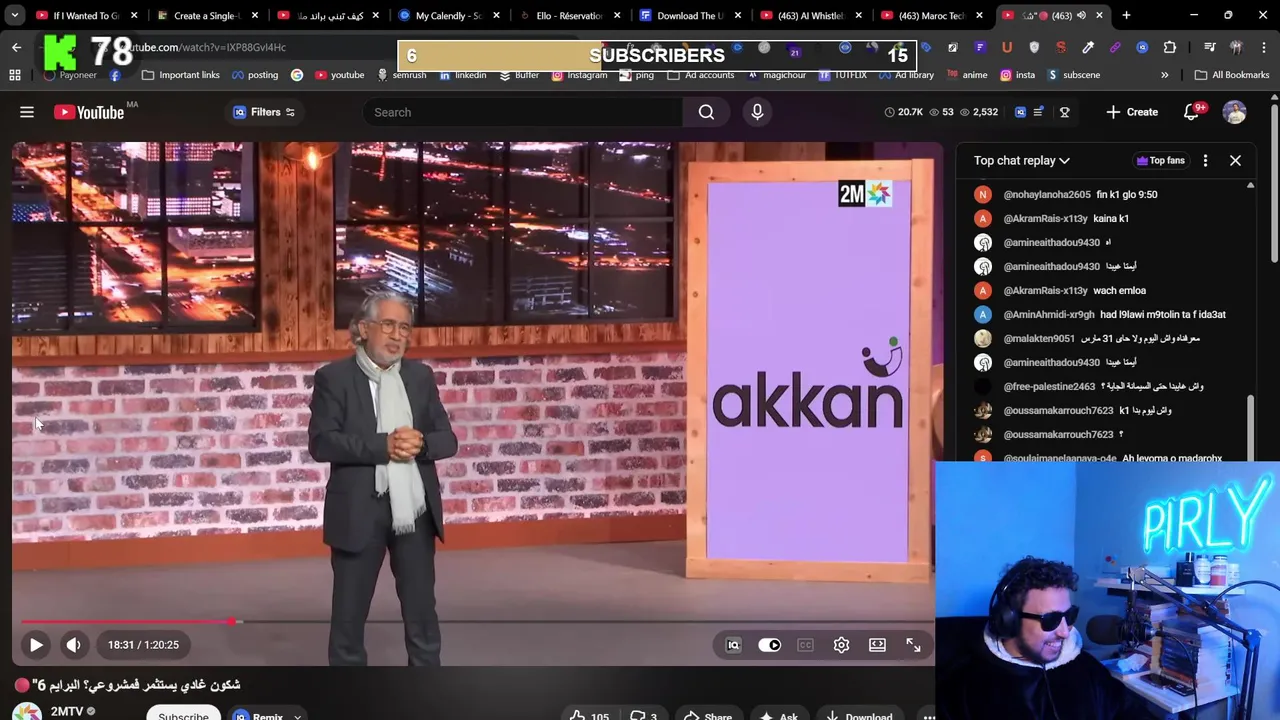Click the Top fans button

click(x=1160, y=160)
